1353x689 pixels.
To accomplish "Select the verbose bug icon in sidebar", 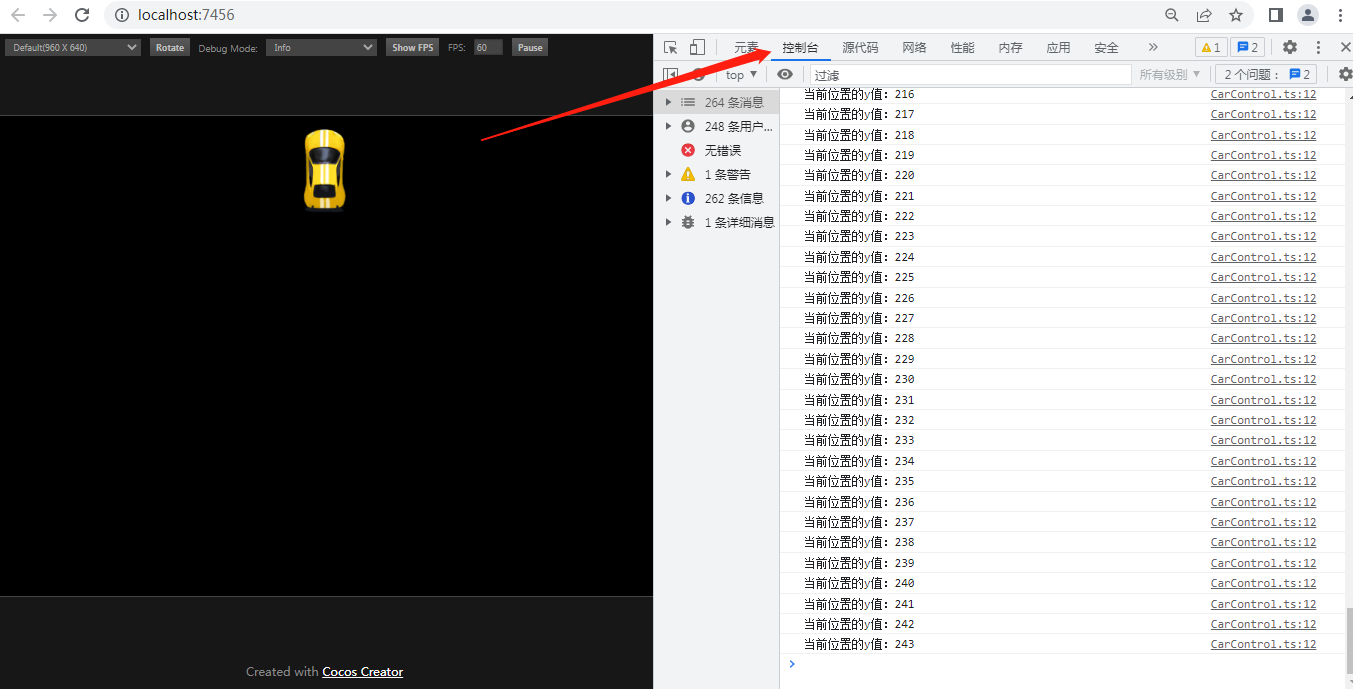I will coord(688,222).
